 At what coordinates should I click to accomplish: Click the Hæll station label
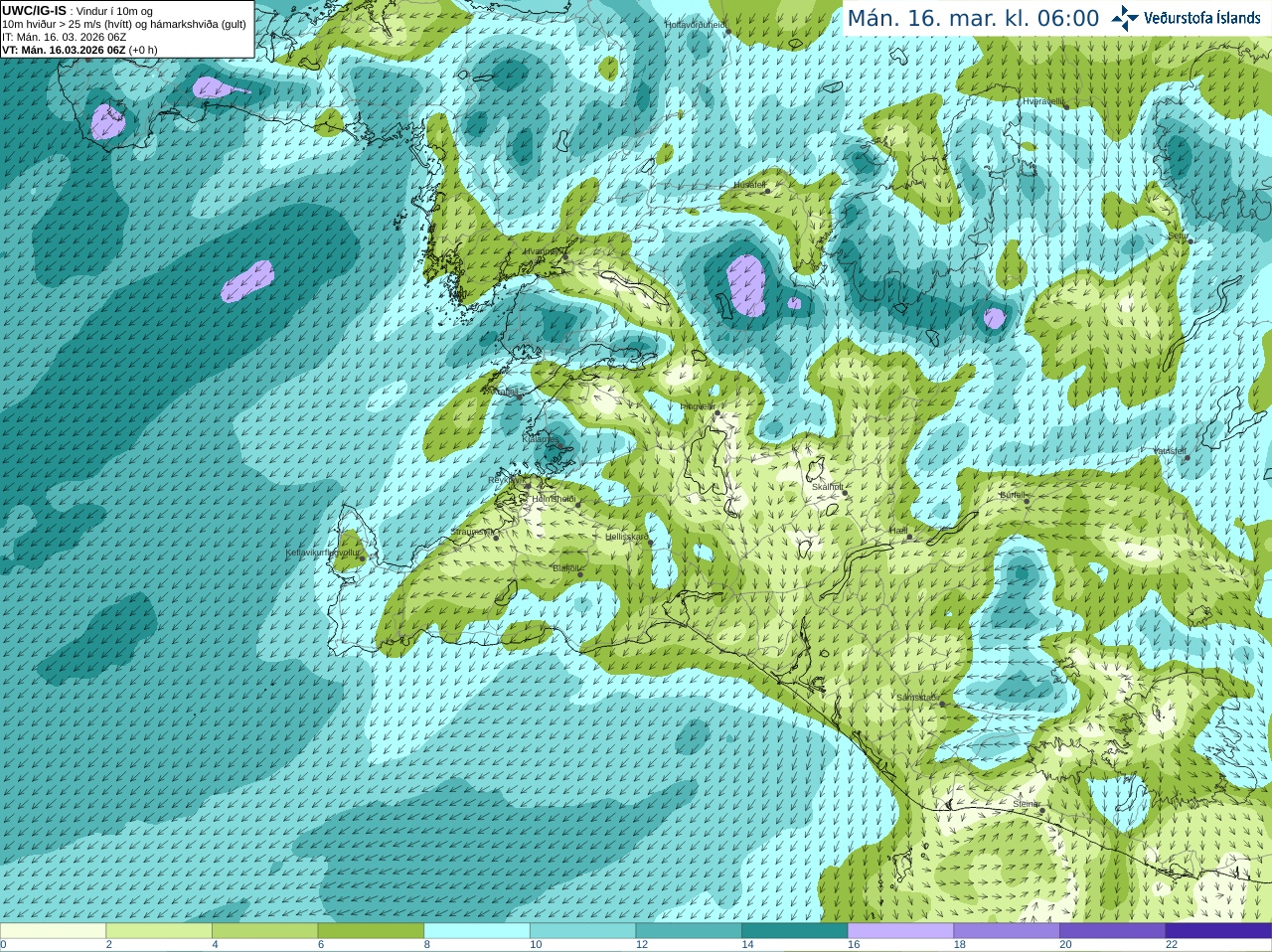897,531
